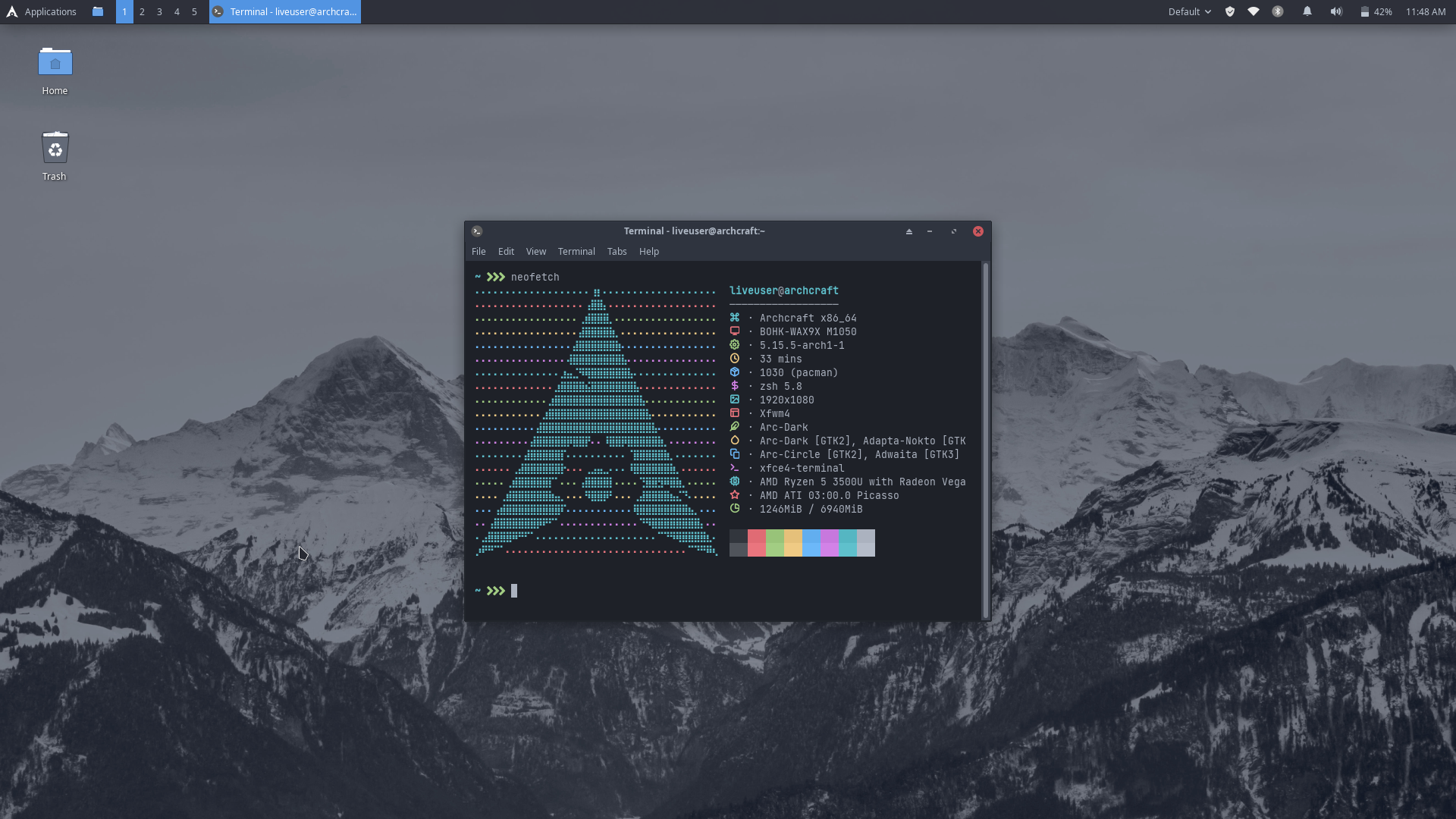This screenshot has height=819, width=1456.
Task: Click the terminal window menu icon in titlebar
Action: click(x=477, y=231)
